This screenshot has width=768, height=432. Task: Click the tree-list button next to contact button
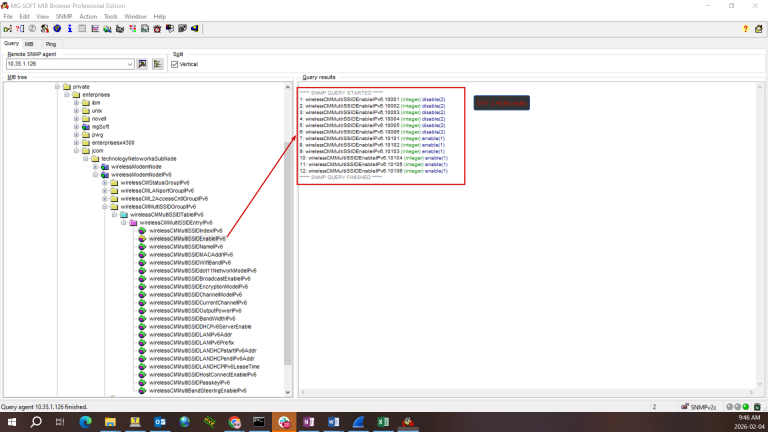pyautogui.click(x=158, y=64)
